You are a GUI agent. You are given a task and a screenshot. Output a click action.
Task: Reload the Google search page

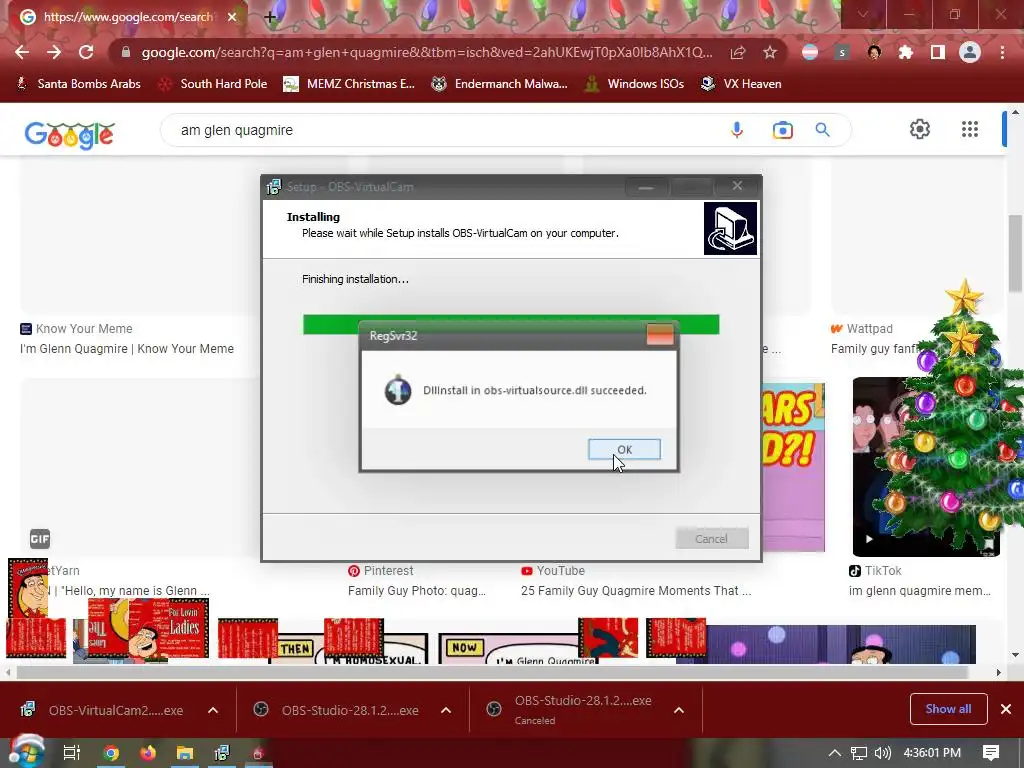pos(86,52)
